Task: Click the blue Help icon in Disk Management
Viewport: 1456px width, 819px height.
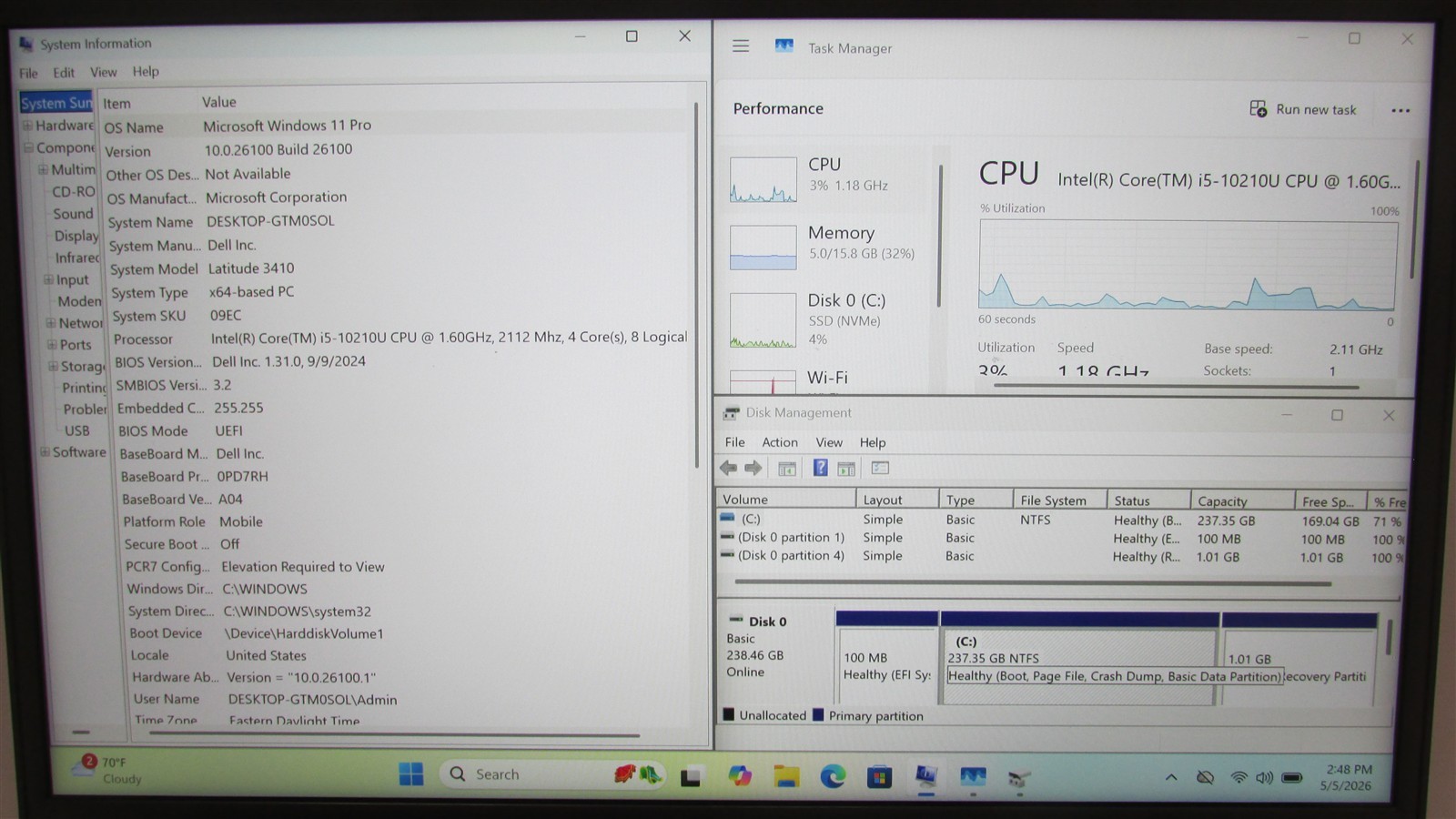Action: 820,468
